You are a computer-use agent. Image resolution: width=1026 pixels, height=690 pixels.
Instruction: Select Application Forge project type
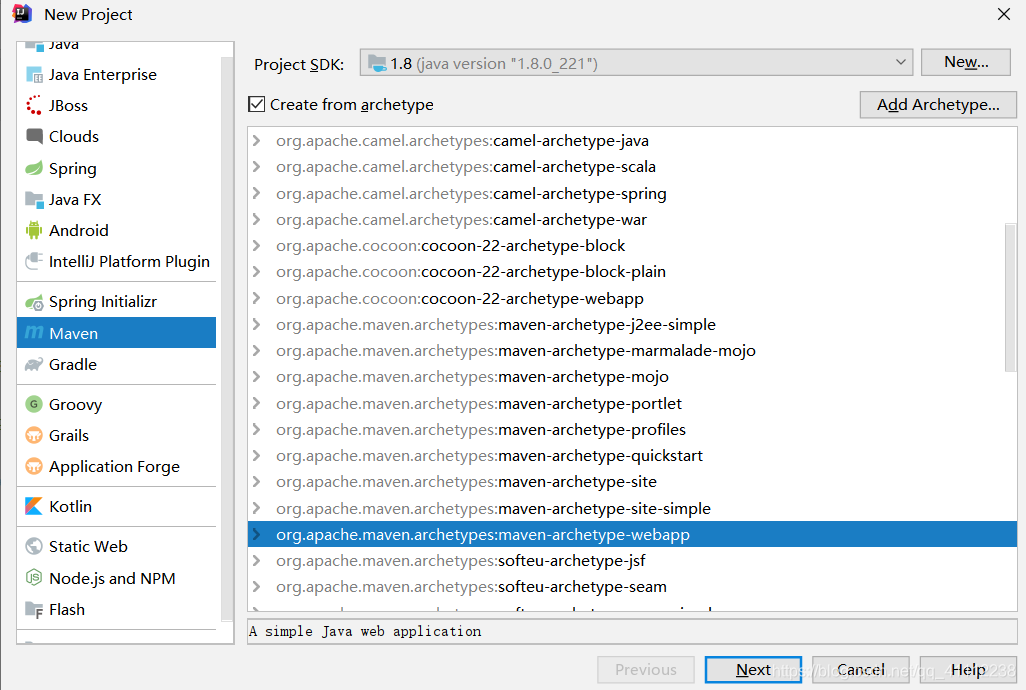[116, 466]
